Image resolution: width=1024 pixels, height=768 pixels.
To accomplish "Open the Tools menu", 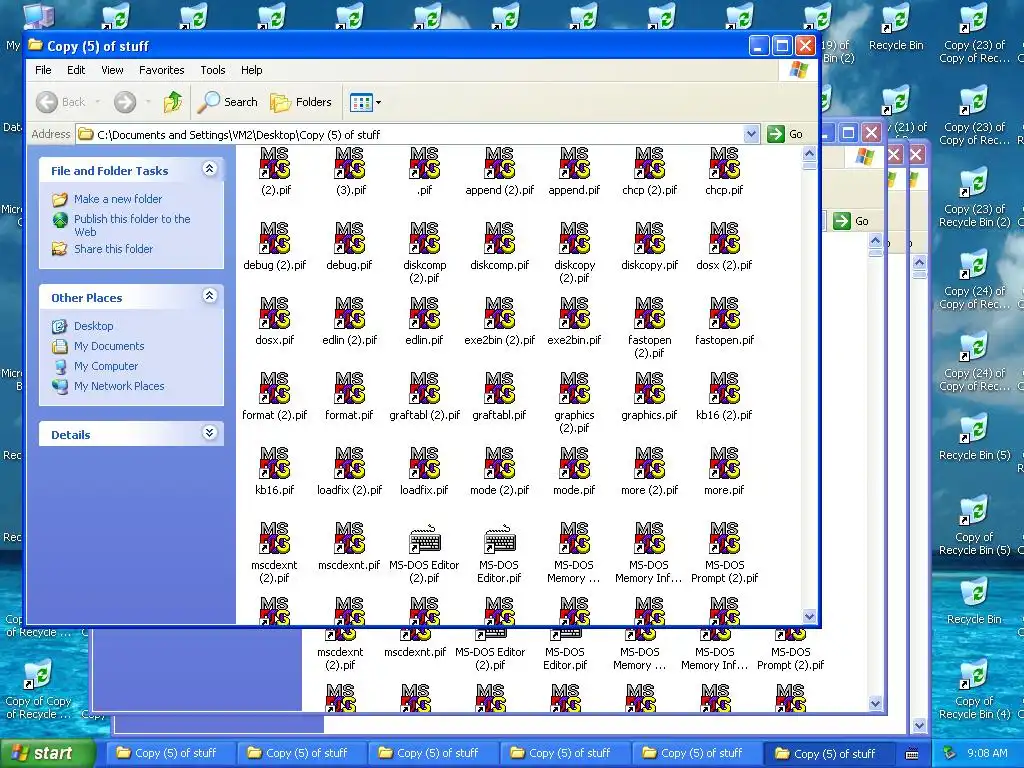I will point(213,70).
